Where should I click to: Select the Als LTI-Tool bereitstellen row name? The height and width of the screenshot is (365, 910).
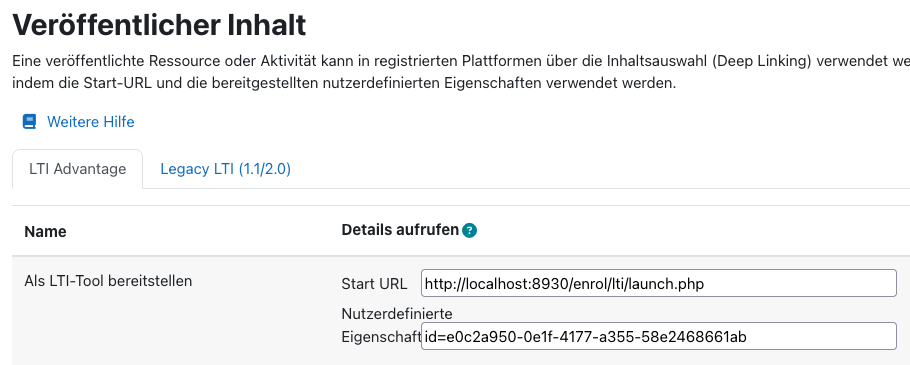108,281
